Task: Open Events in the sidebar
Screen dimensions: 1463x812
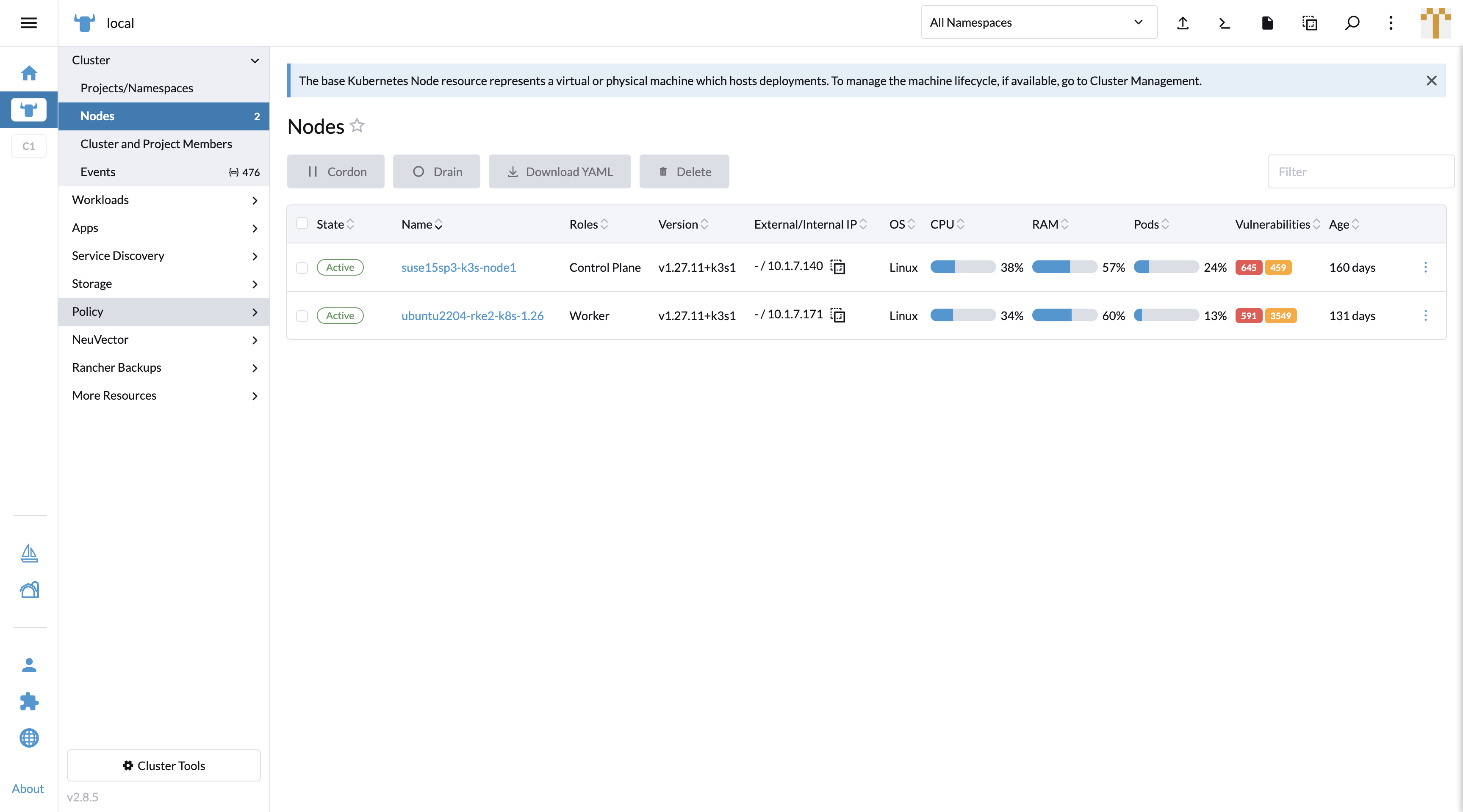Action: [x=98, y=172]
